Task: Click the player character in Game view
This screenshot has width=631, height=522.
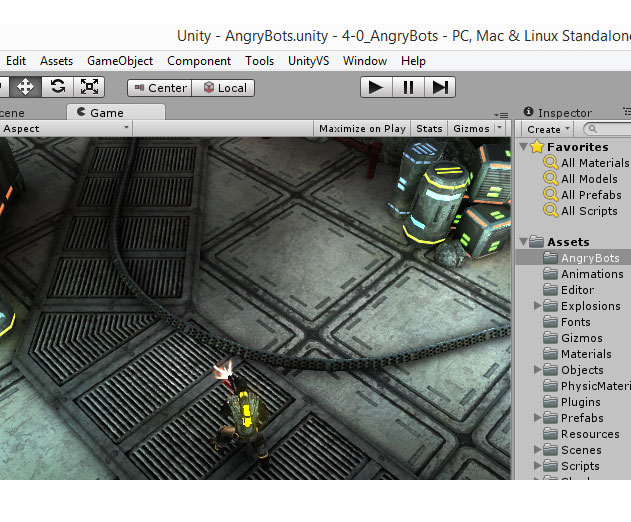Action: coord(241,419)
